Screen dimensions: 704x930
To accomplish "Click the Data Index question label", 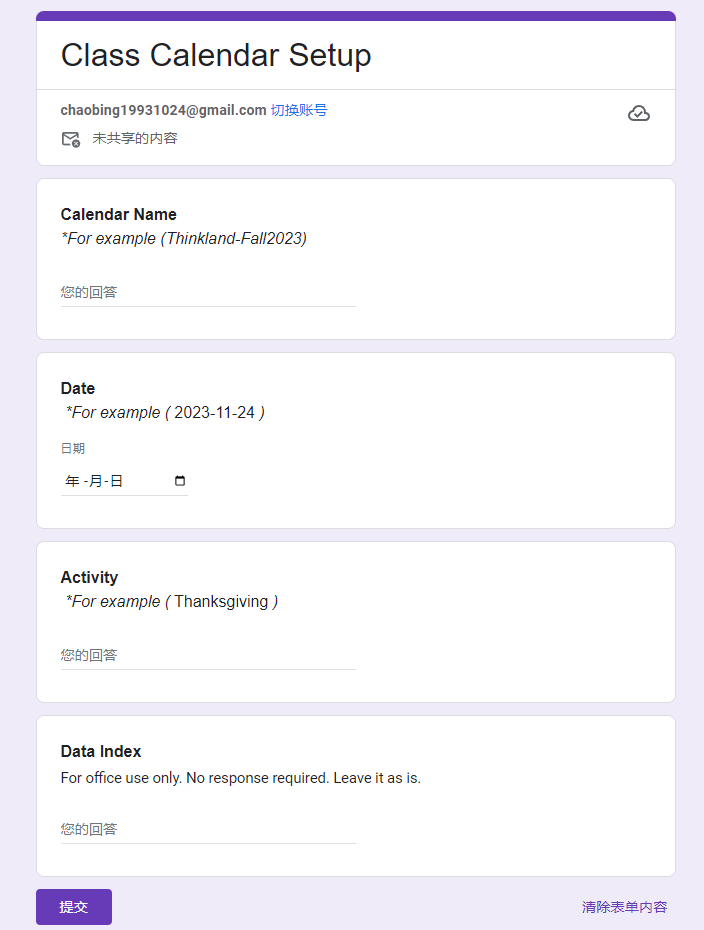I will point(101,751).
